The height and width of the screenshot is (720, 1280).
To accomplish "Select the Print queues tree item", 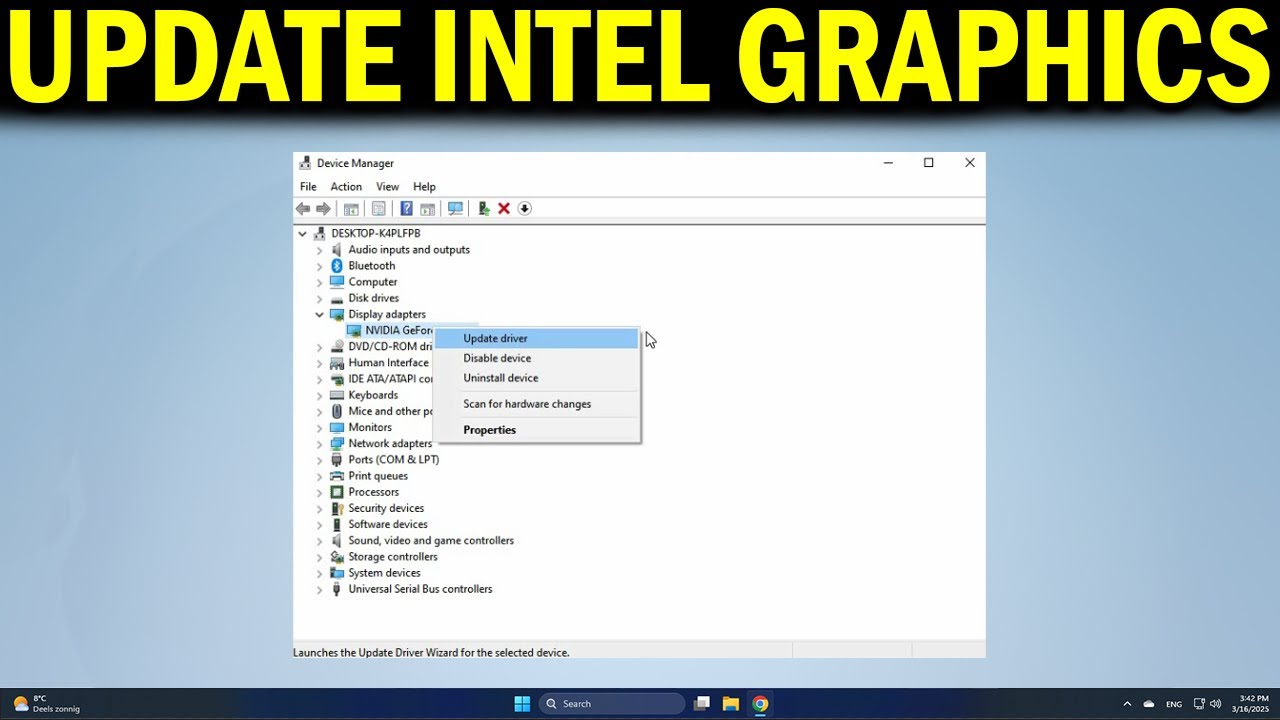I will [x=378, y=476].
